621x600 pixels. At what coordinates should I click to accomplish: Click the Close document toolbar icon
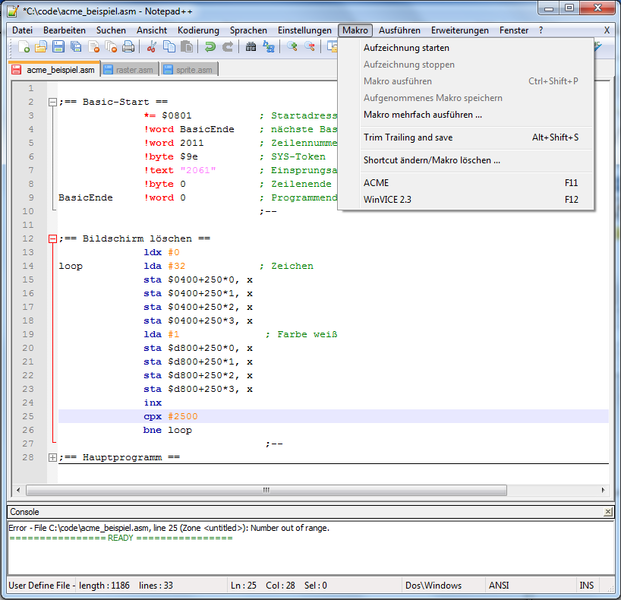click(x=93, y=47)
